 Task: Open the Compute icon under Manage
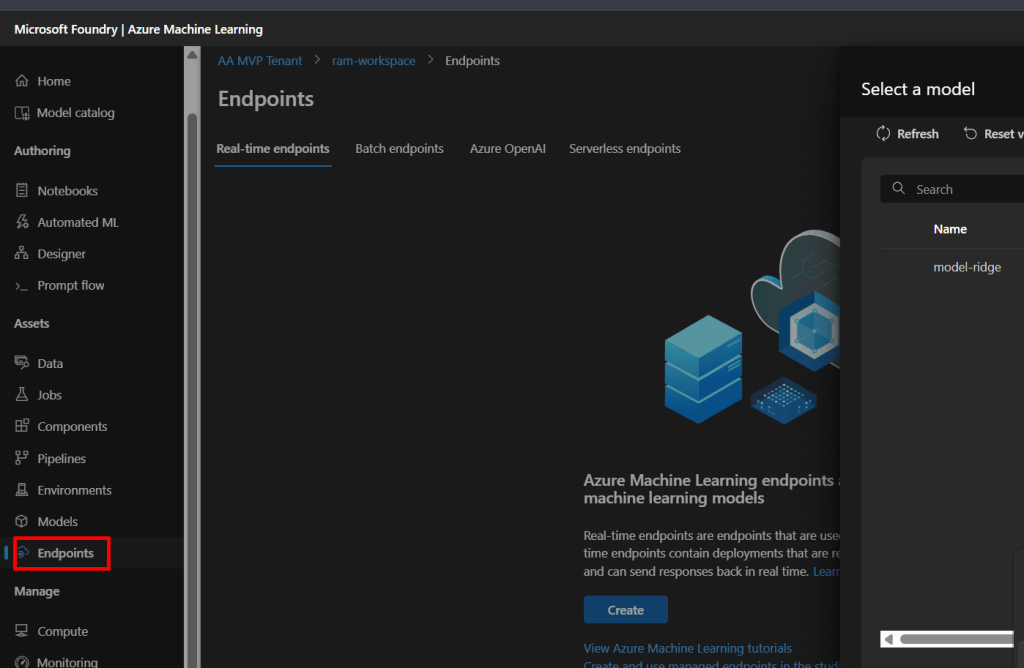pos(22,632)
